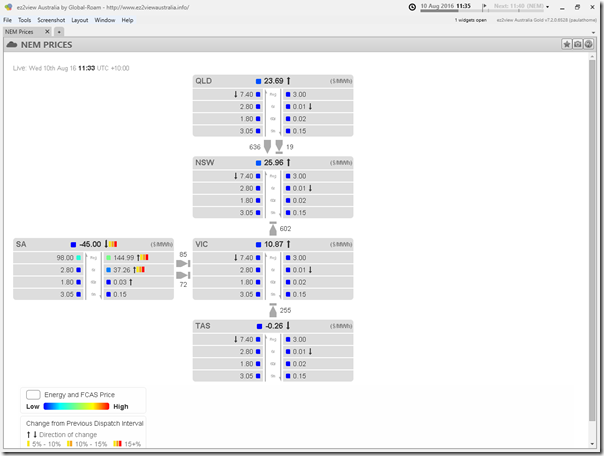604x456 pixels.
Task: Click the SA FCAS value 98.00
Action: pyautogui.click(x=65, y=258)
